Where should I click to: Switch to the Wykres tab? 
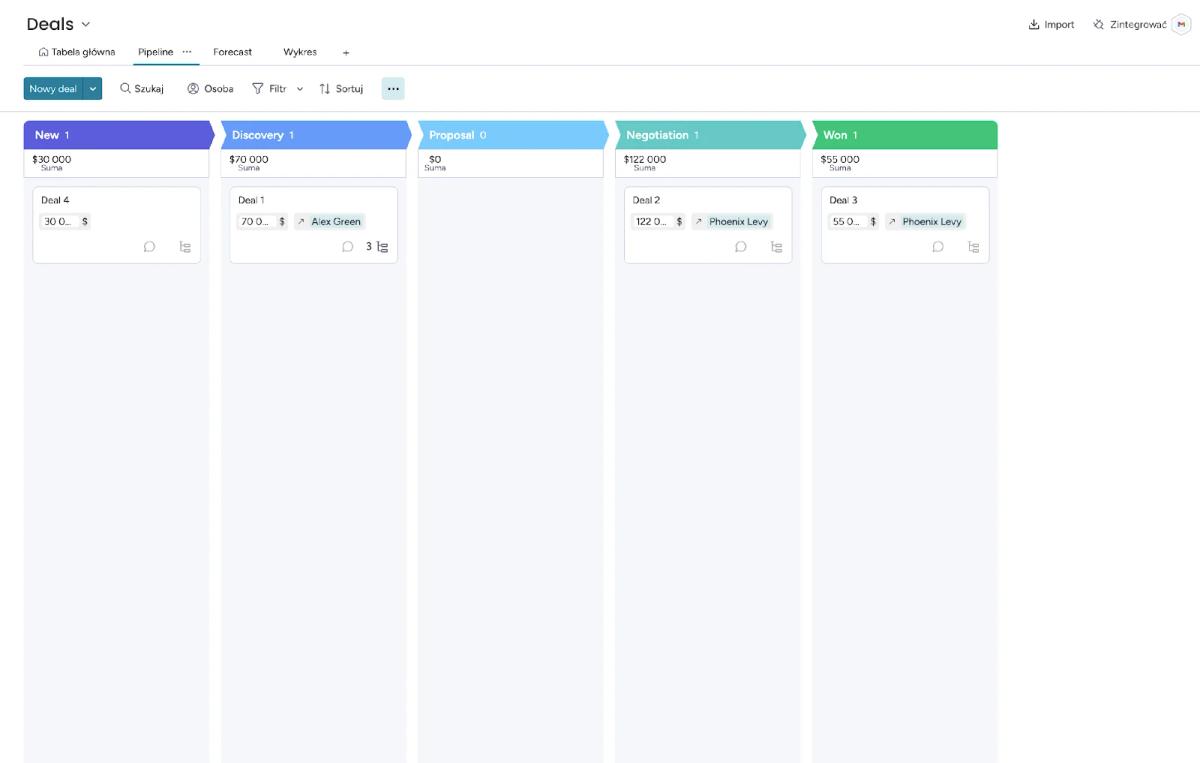pyautogui.click(x=300, y=52)
